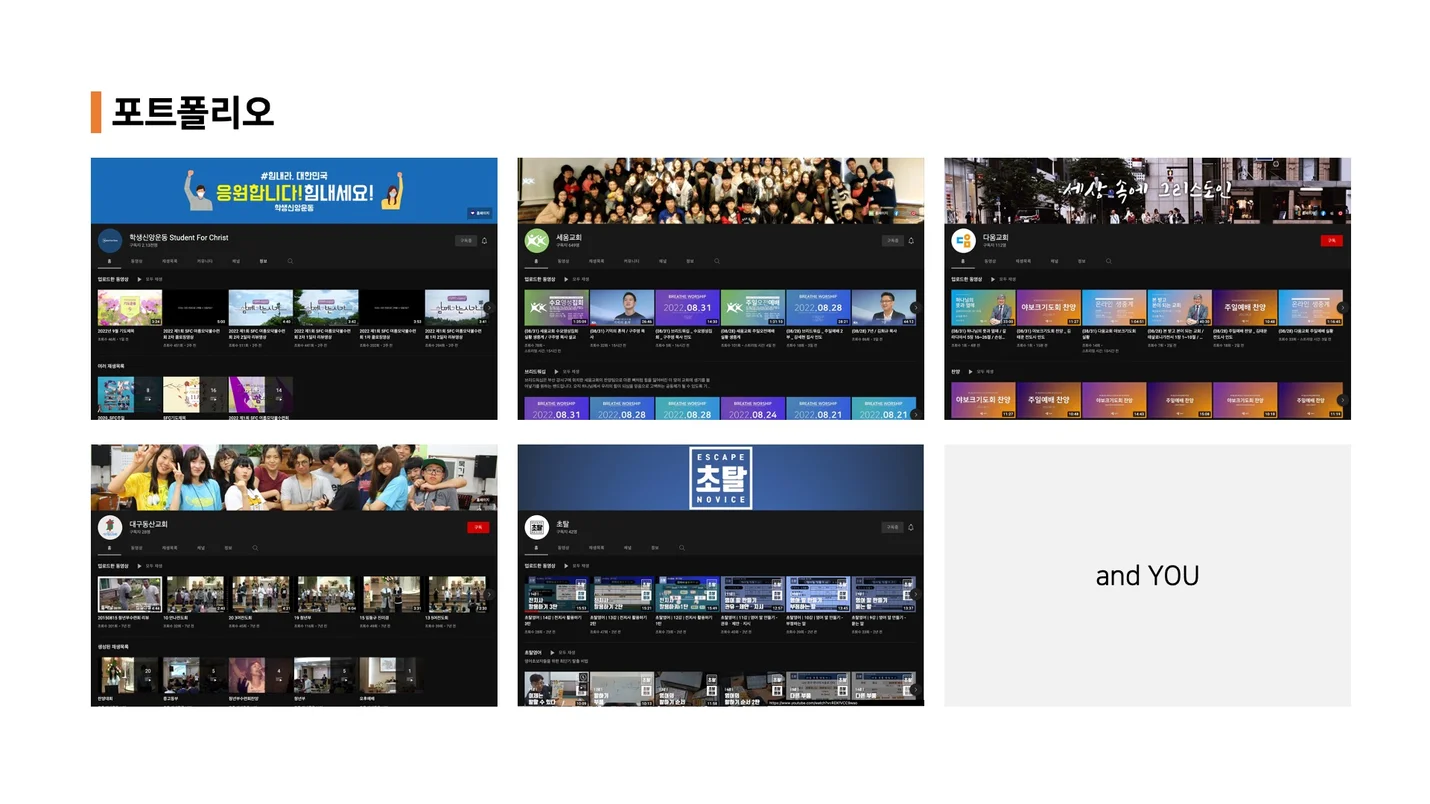This screenshot has height=804, width=1430.
Task: Show next videos in 대구동산교회 uploads row
Action: (489, 594)
